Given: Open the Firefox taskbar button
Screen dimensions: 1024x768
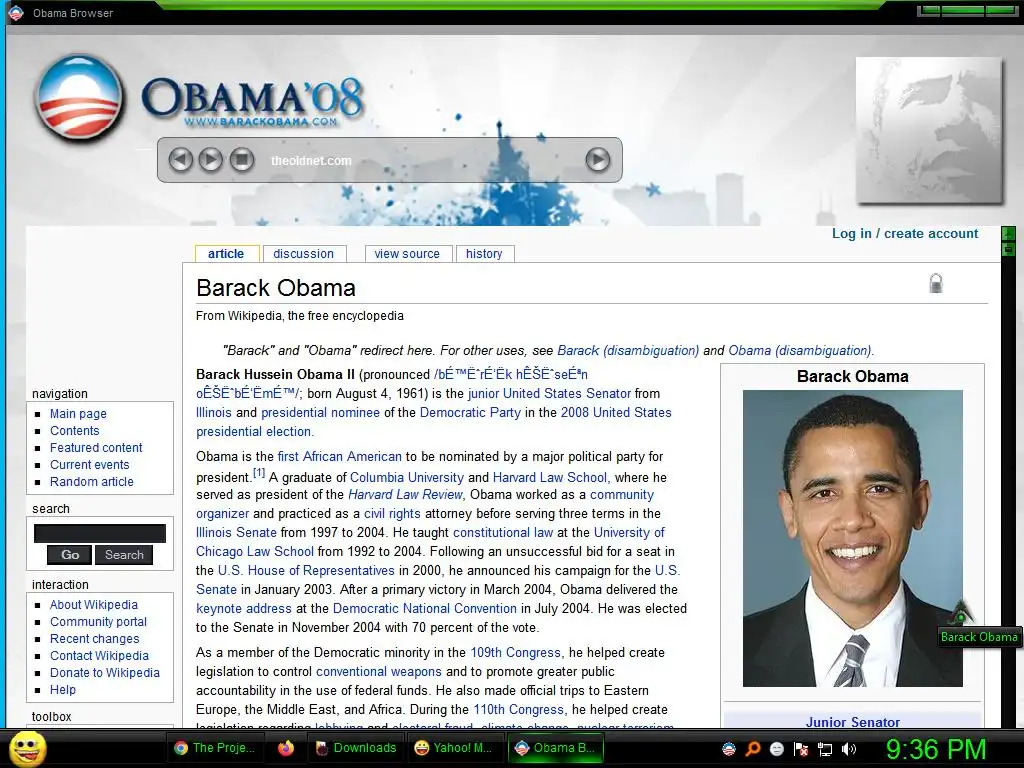Looking at the screenshot, I should [286, 748].
